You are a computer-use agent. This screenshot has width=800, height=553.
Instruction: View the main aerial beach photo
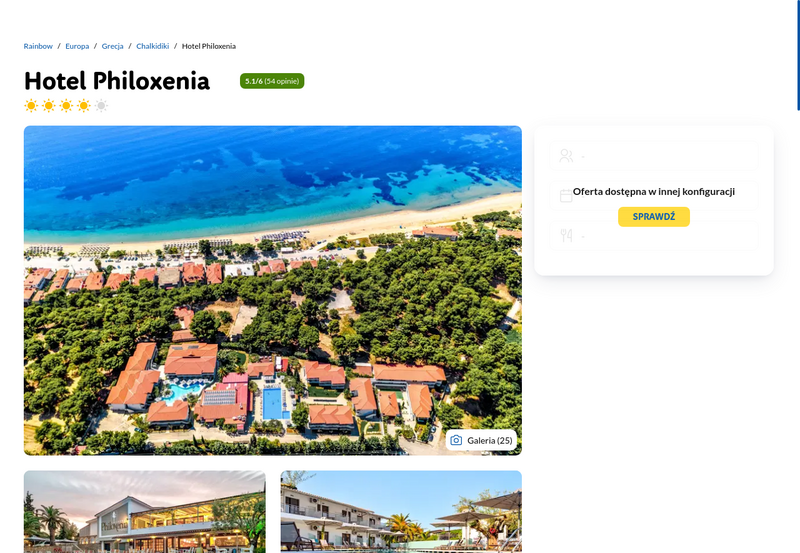click(272, 290)
